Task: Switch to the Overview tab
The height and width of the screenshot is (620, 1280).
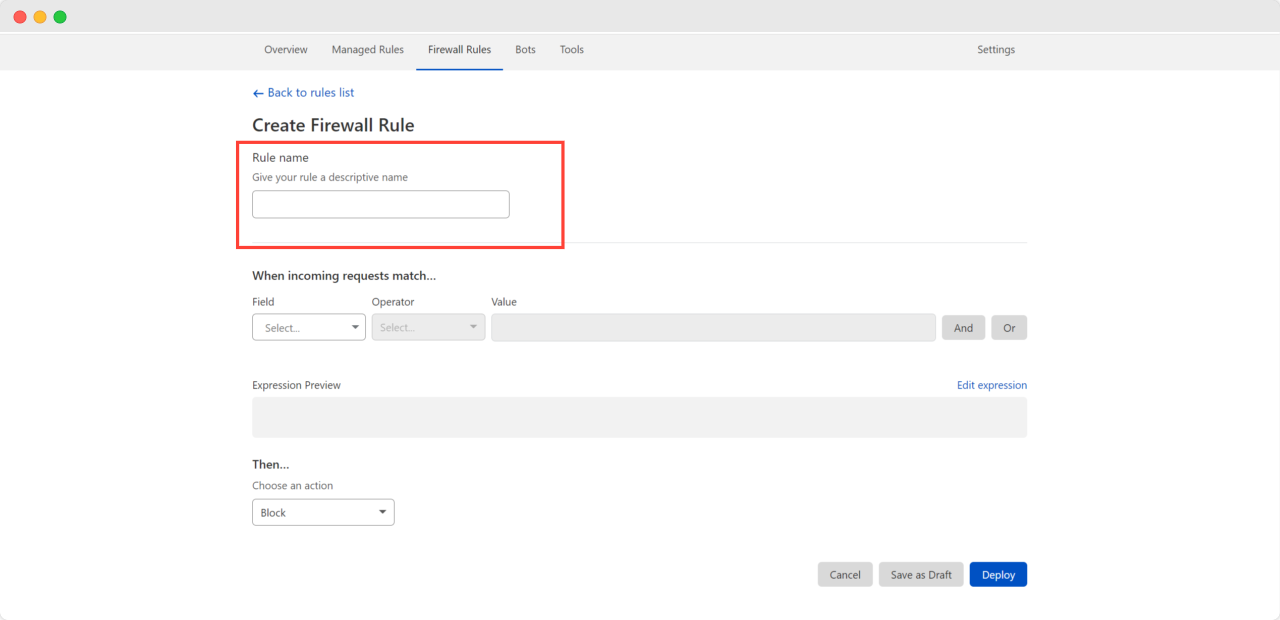Action: pos(285,49)
